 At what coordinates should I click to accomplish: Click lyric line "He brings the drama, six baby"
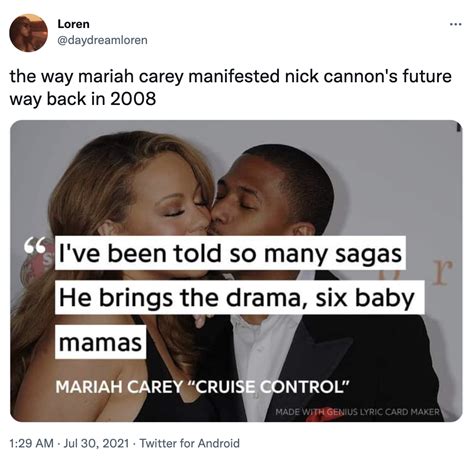coord(240,297)
